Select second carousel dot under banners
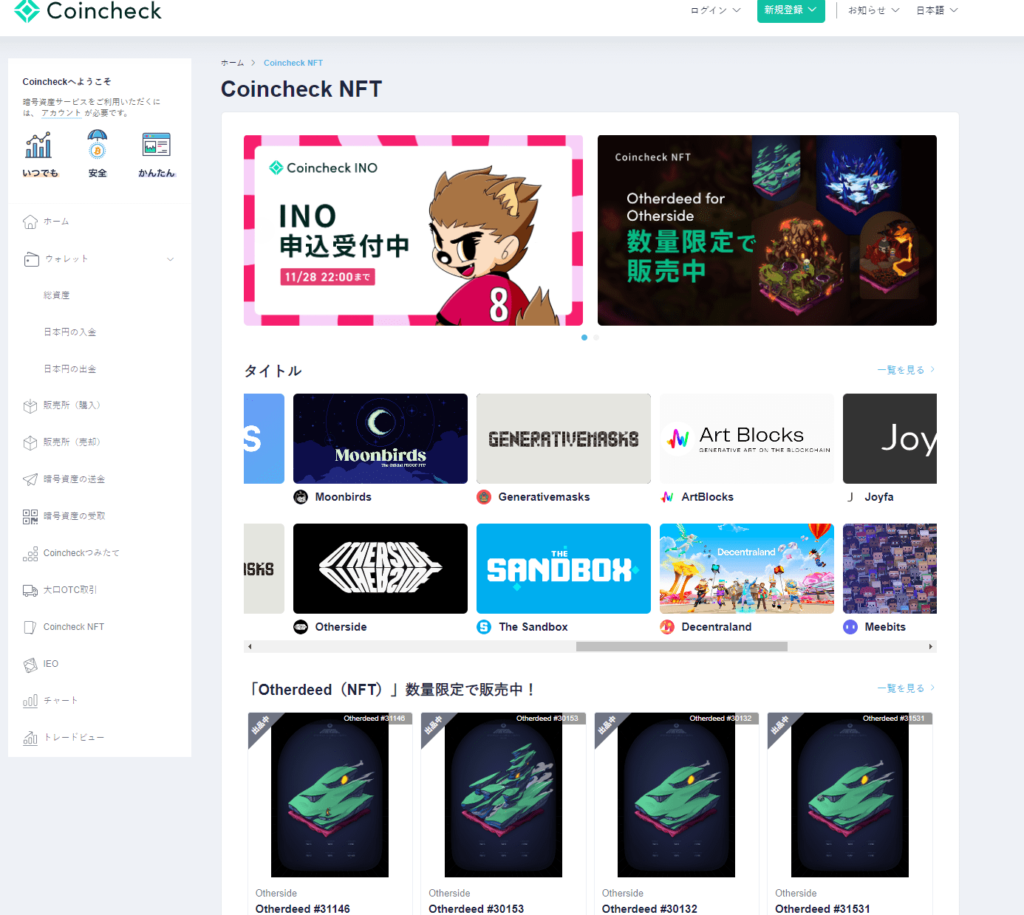 [597, 338]
